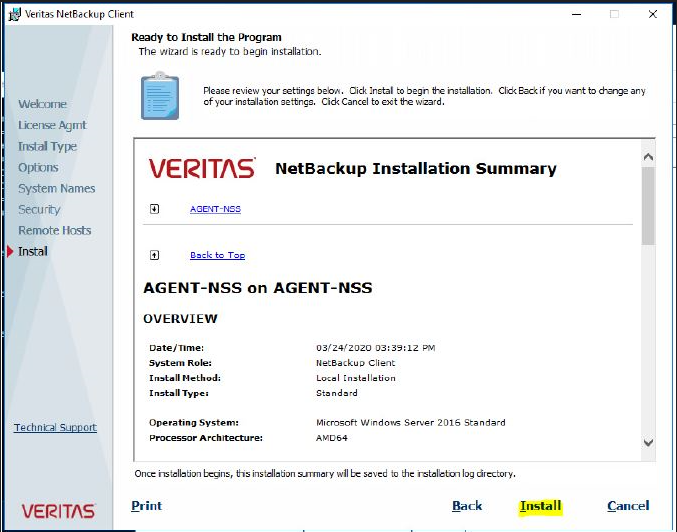The image size is (677, 532).
Task: Close the NetBackup Client window
Action: [x=653, y=14]
